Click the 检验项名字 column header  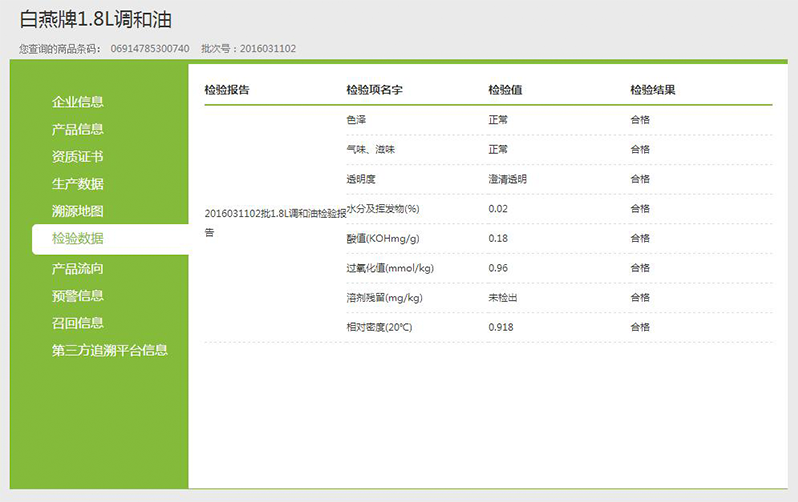375,90
